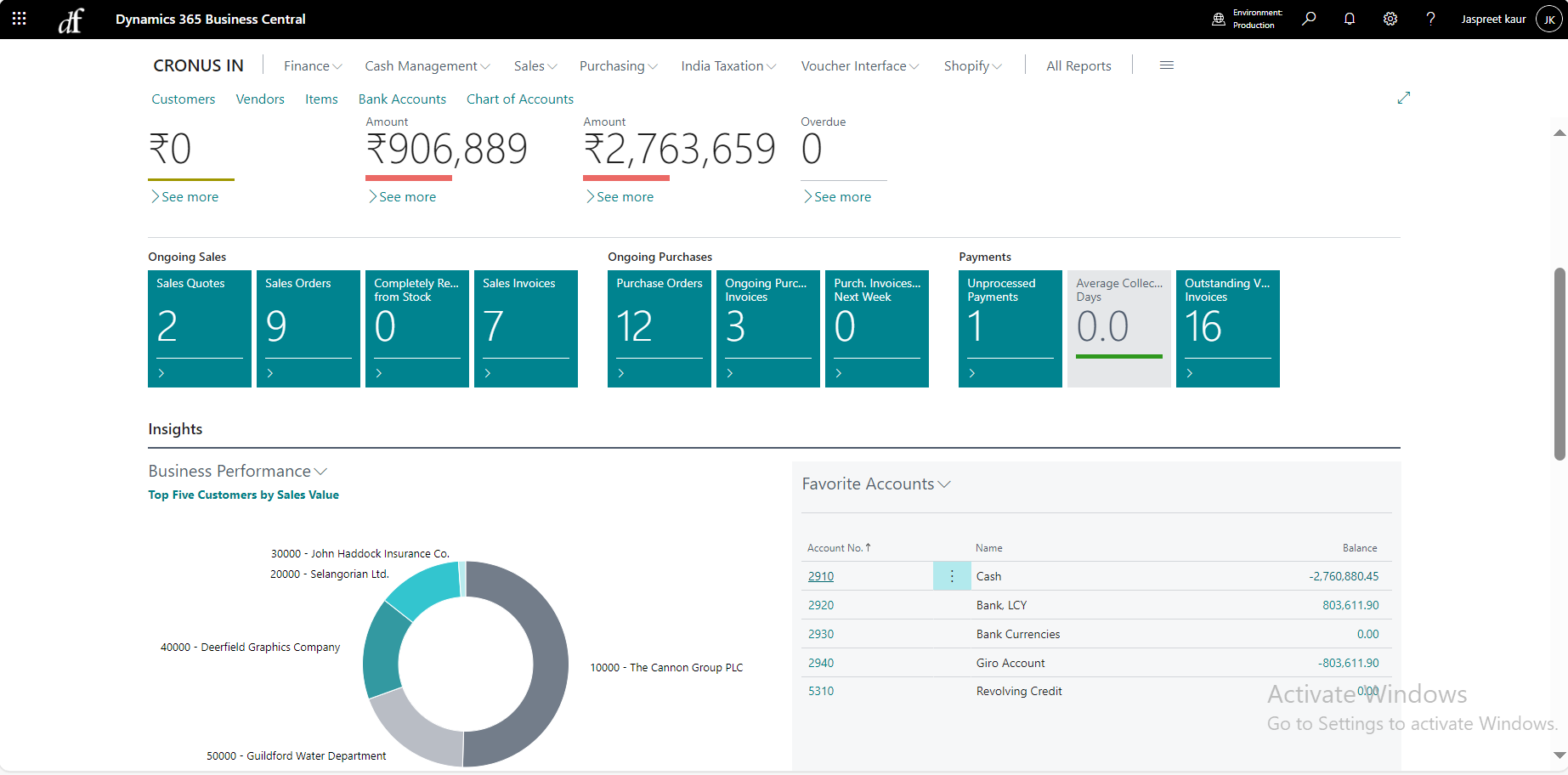Open Jaspreet kaur's JK account avatar
1568x775 pixels.
(1548, 19)
